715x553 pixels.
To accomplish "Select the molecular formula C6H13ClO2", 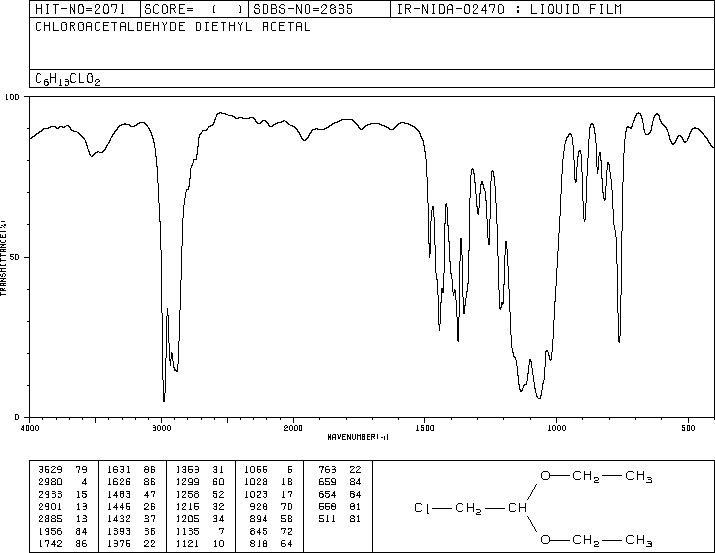I will tap(67, 79).
